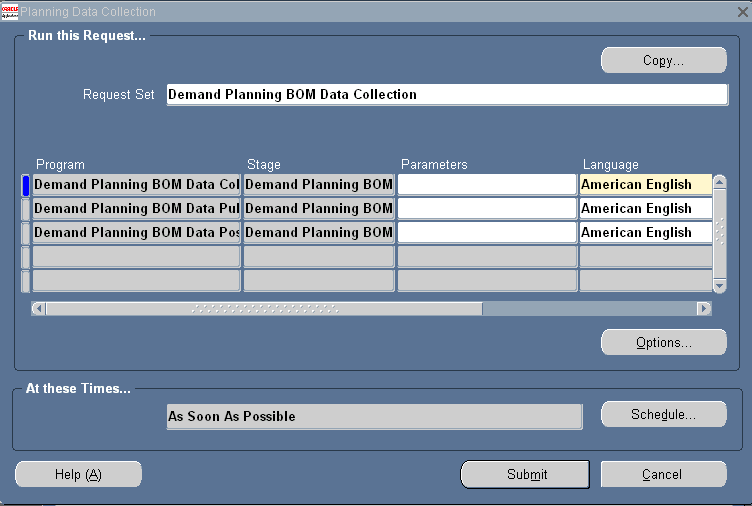The image size is (752, 506).
Task: Click horizontal scrollbar right arrow
Action: (x=704, y=308)
